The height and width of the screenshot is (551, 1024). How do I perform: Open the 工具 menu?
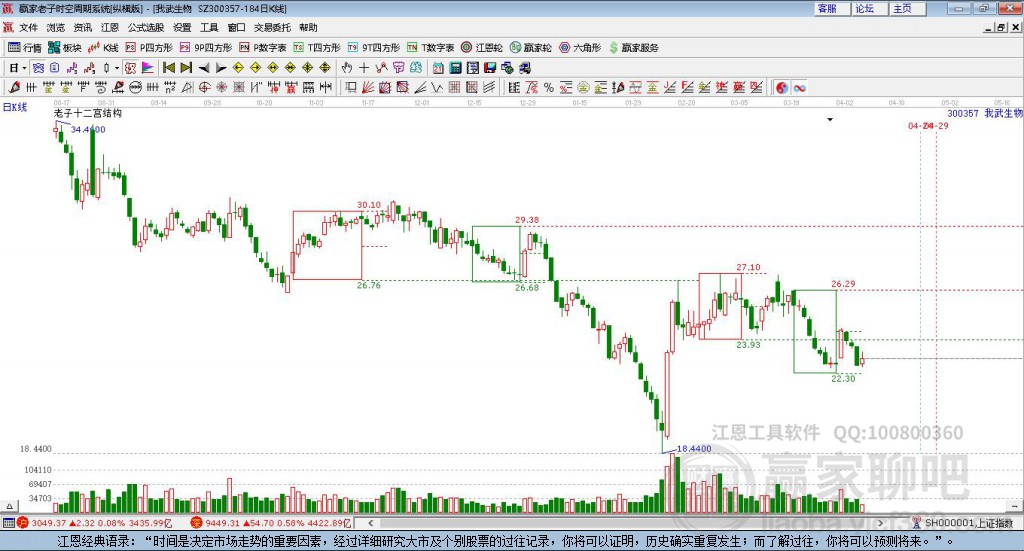209,27
